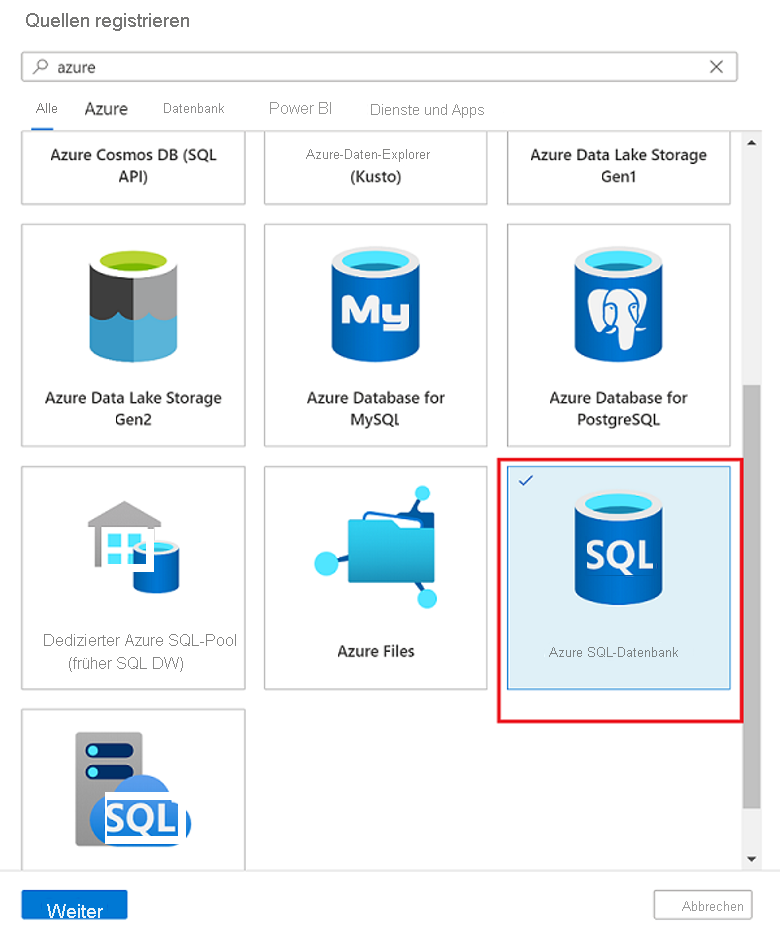Click the SQL server cloud icon

(133, 789)
